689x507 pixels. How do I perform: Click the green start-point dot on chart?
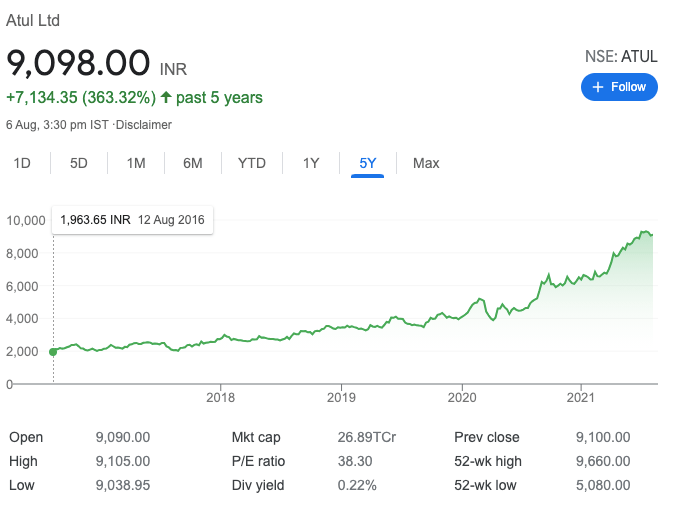coord(53,351)
